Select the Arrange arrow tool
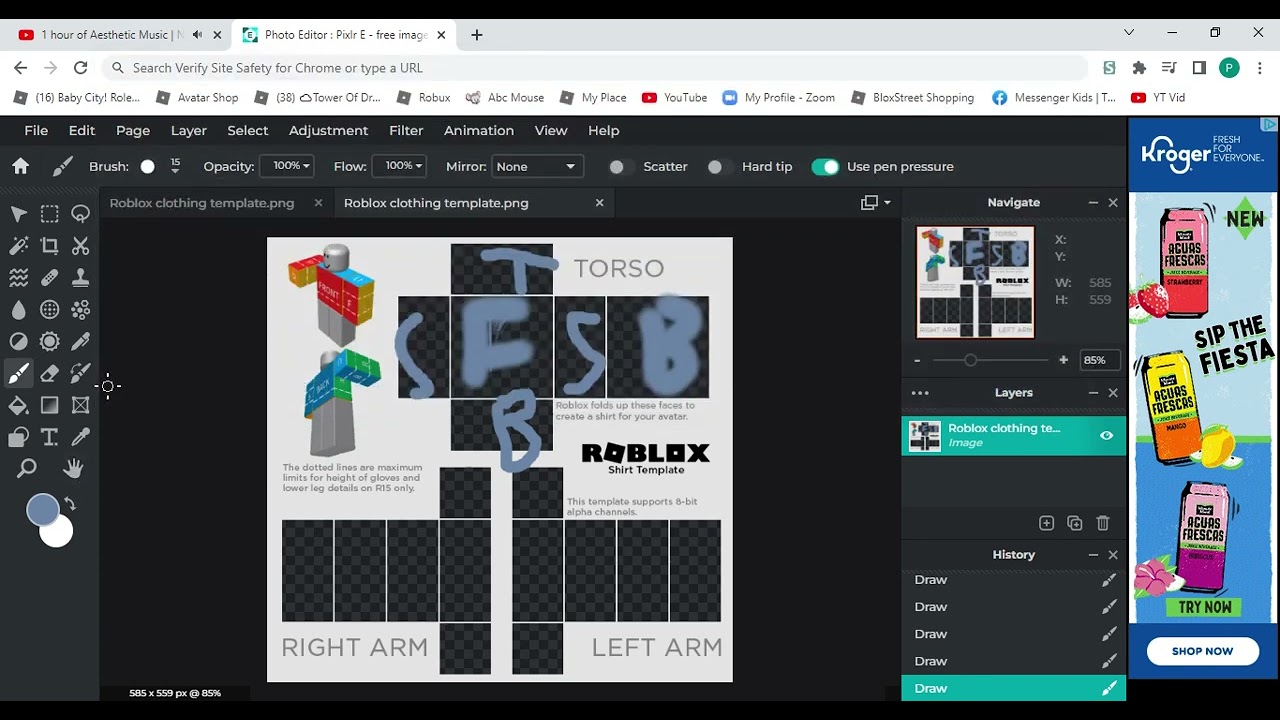The width and height of the screenshot is (1280, 720). click(x=18, y=214)
